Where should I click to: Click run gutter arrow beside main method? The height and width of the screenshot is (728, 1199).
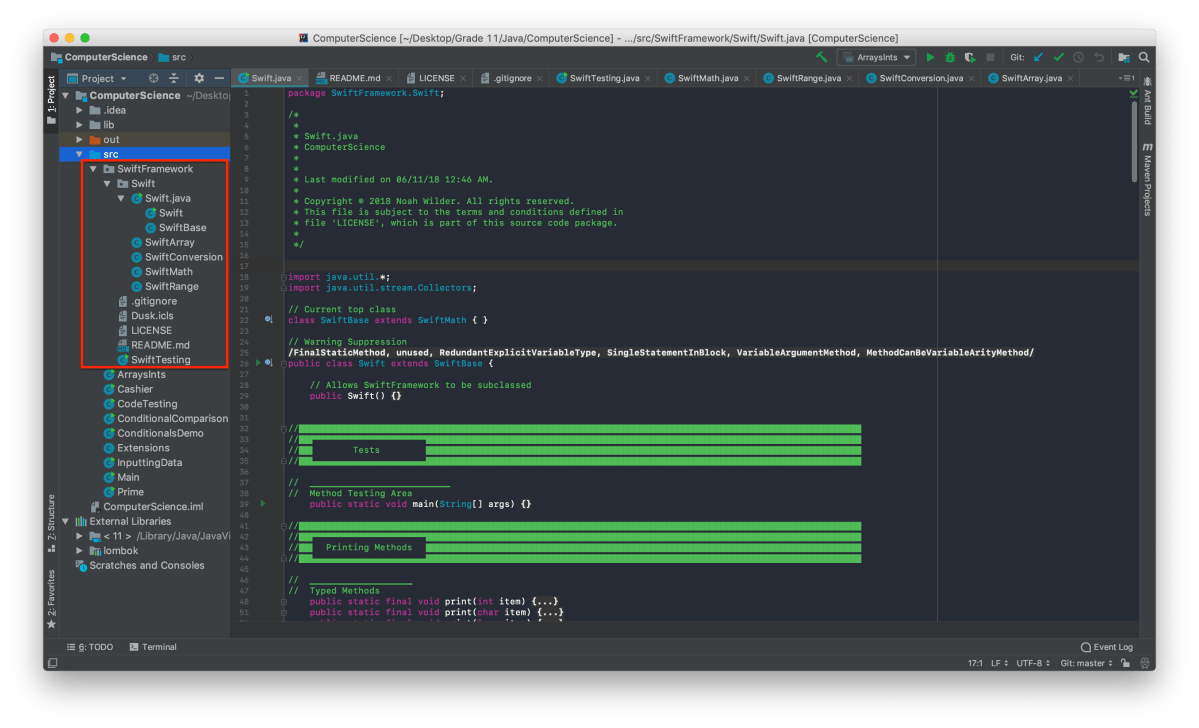(x=263, y=503)
